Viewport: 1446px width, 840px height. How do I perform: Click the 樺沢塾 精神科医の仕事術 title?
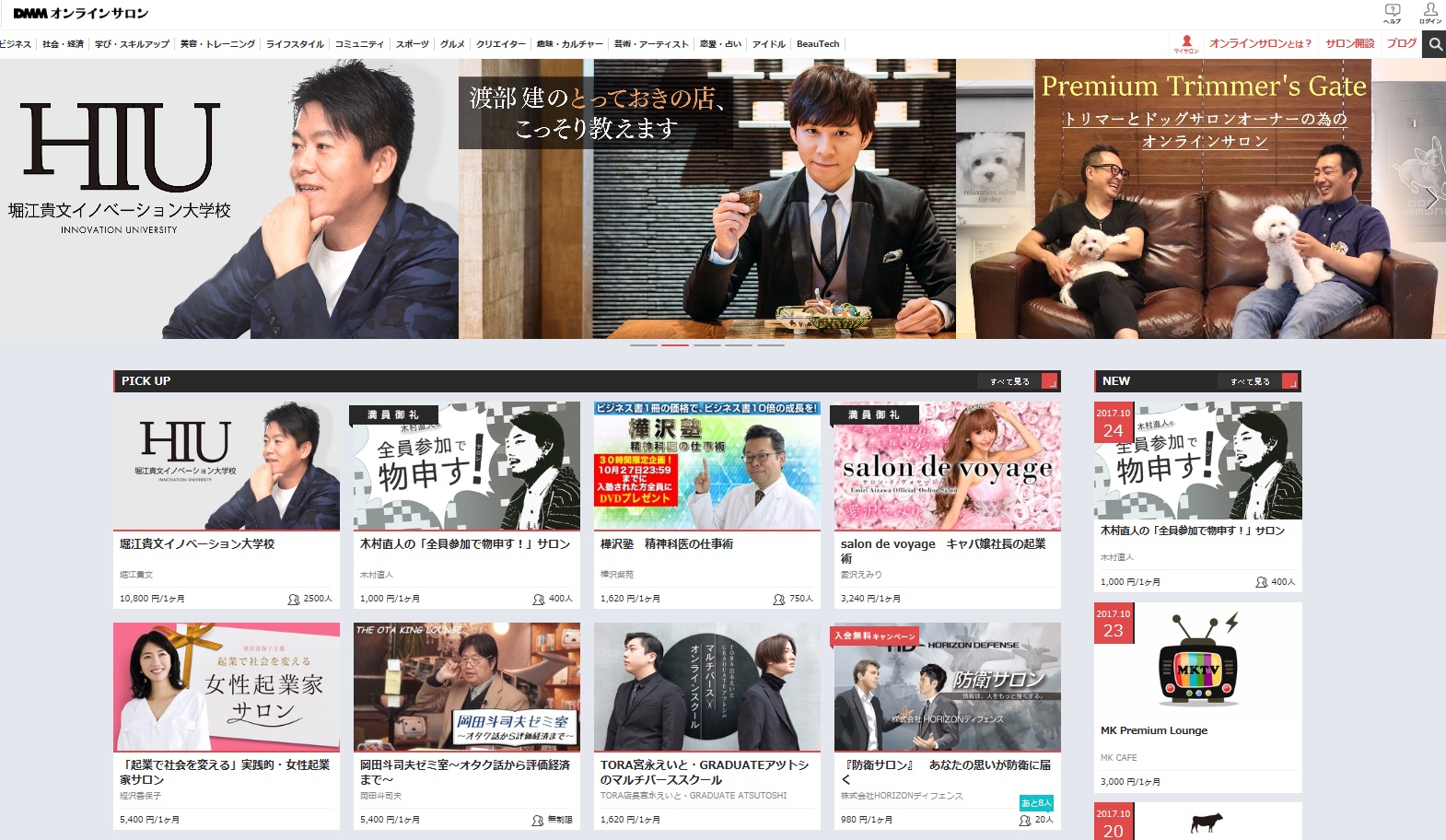(667, 544)
